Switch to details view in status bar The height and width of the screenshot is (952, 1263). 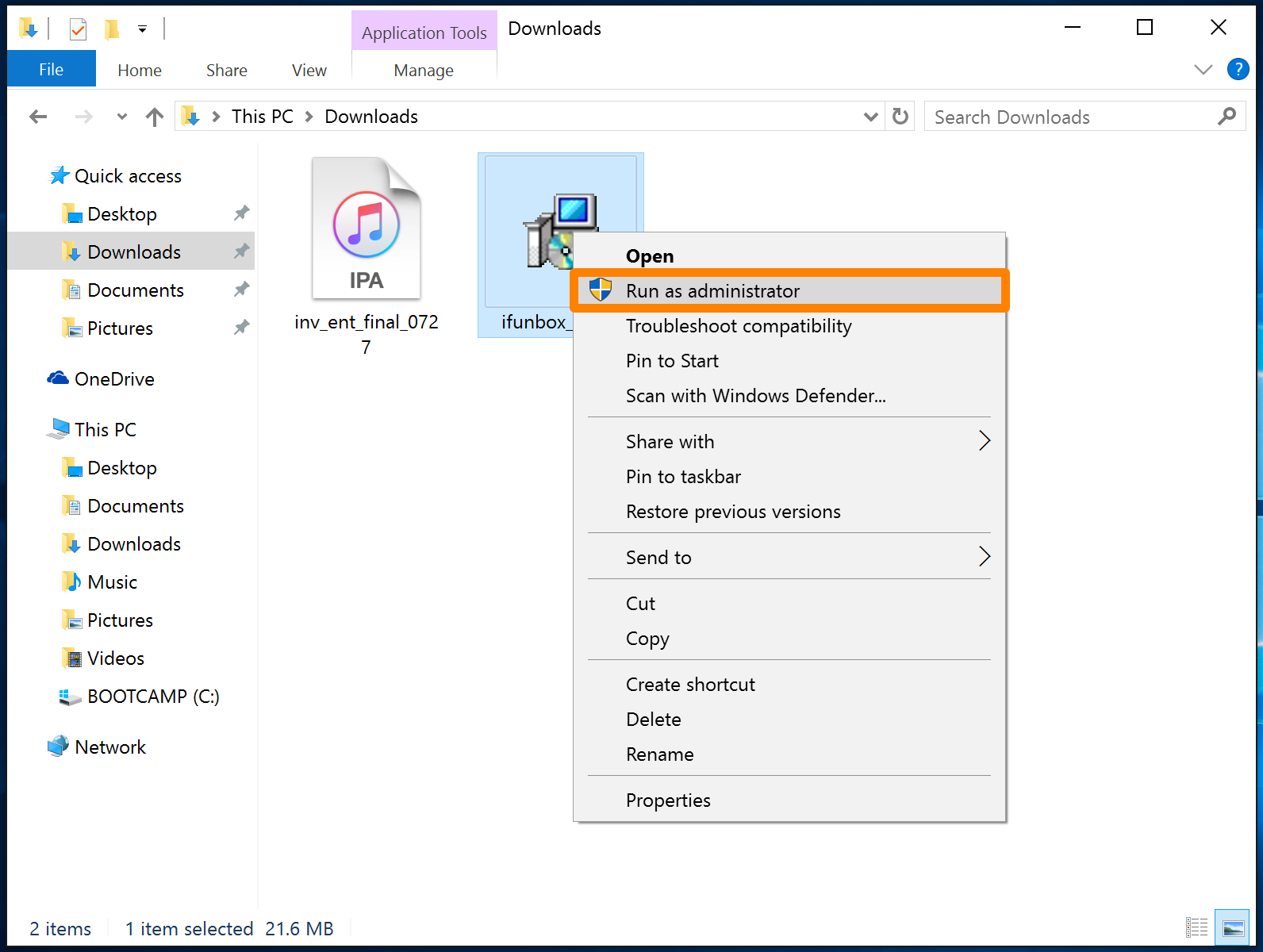pos(1196,927)
